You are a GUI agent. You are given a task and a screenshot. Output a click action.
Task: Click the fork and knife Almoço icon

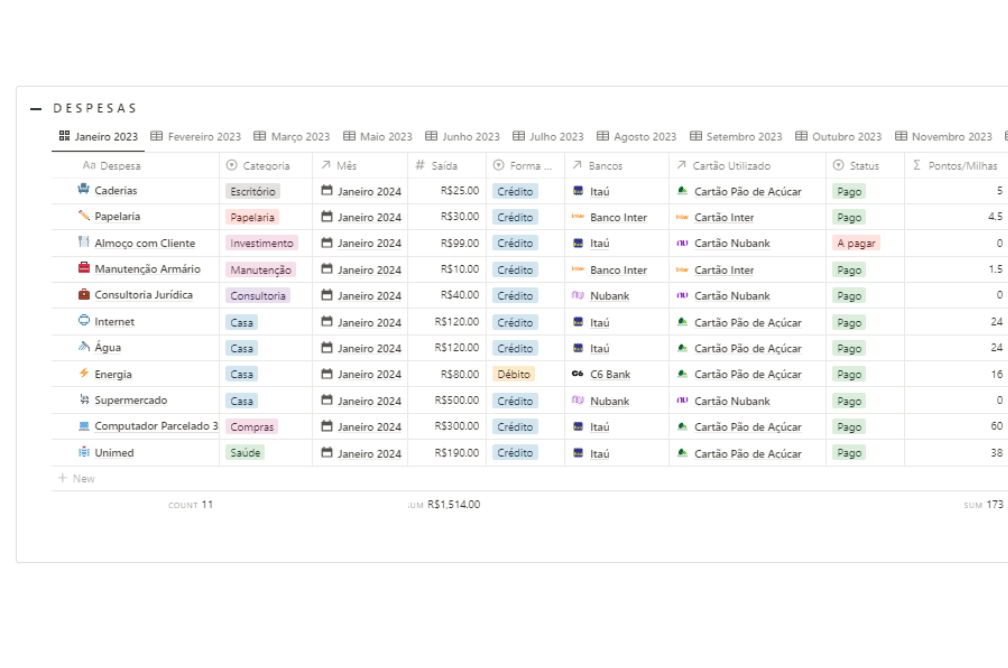tap(84, 243)
